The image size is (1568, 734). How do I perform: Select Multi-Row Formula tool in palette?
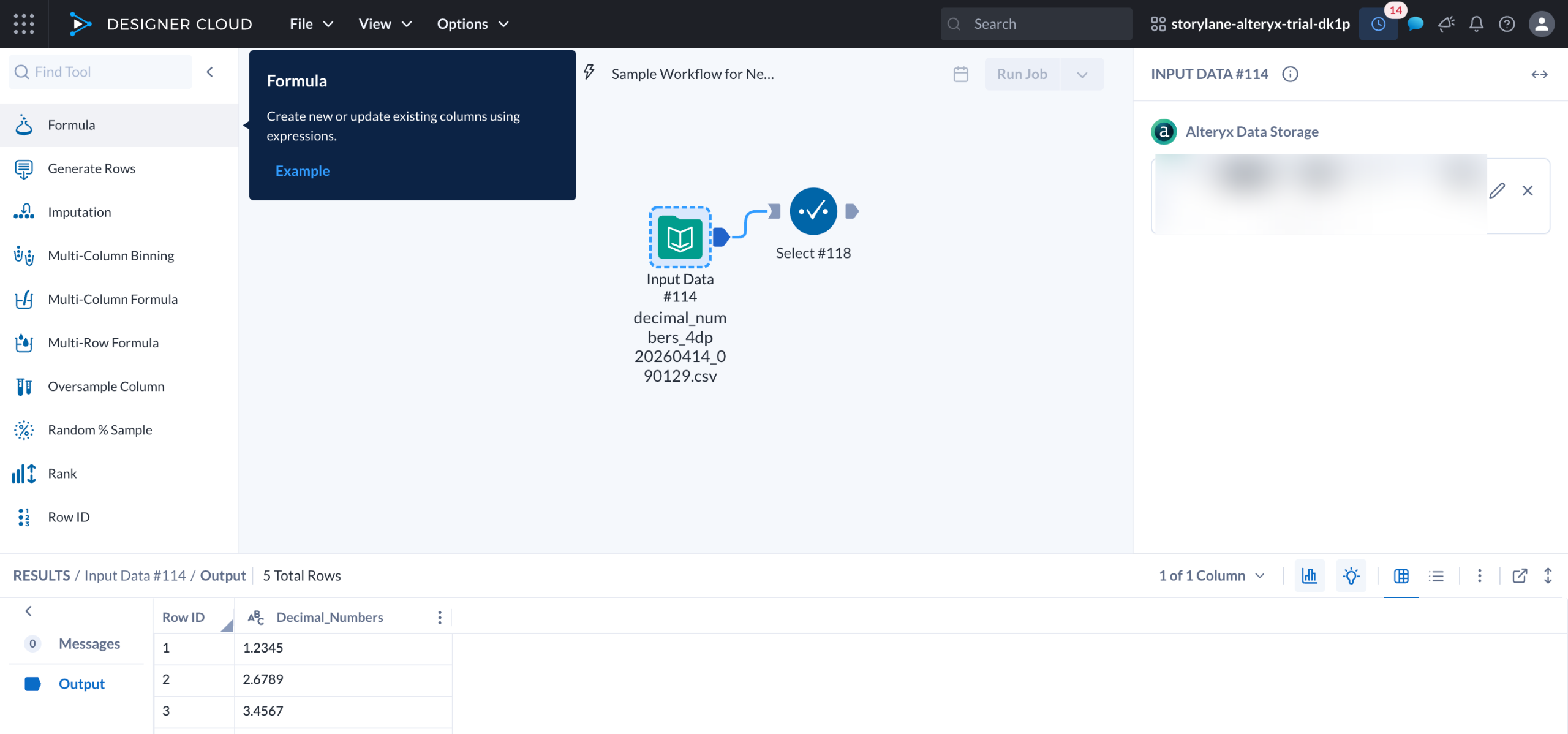coord(103,342)
